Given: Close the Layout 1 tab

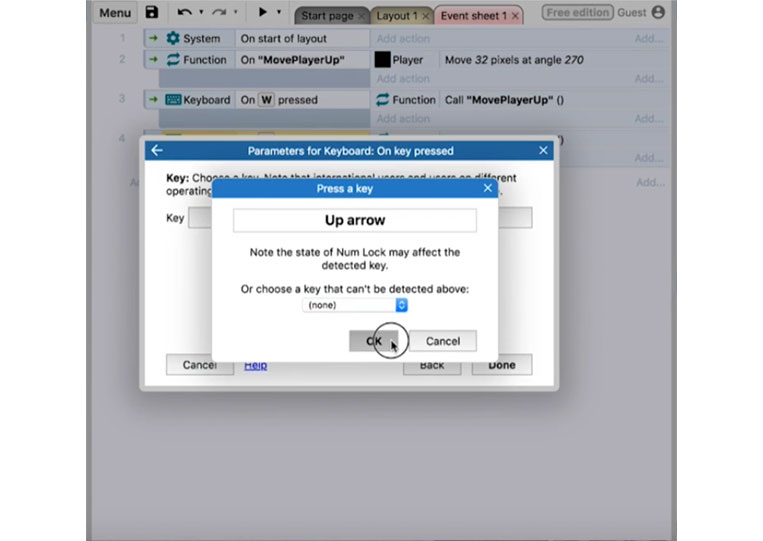Looking at the screenshot, I should pos(425,17).
